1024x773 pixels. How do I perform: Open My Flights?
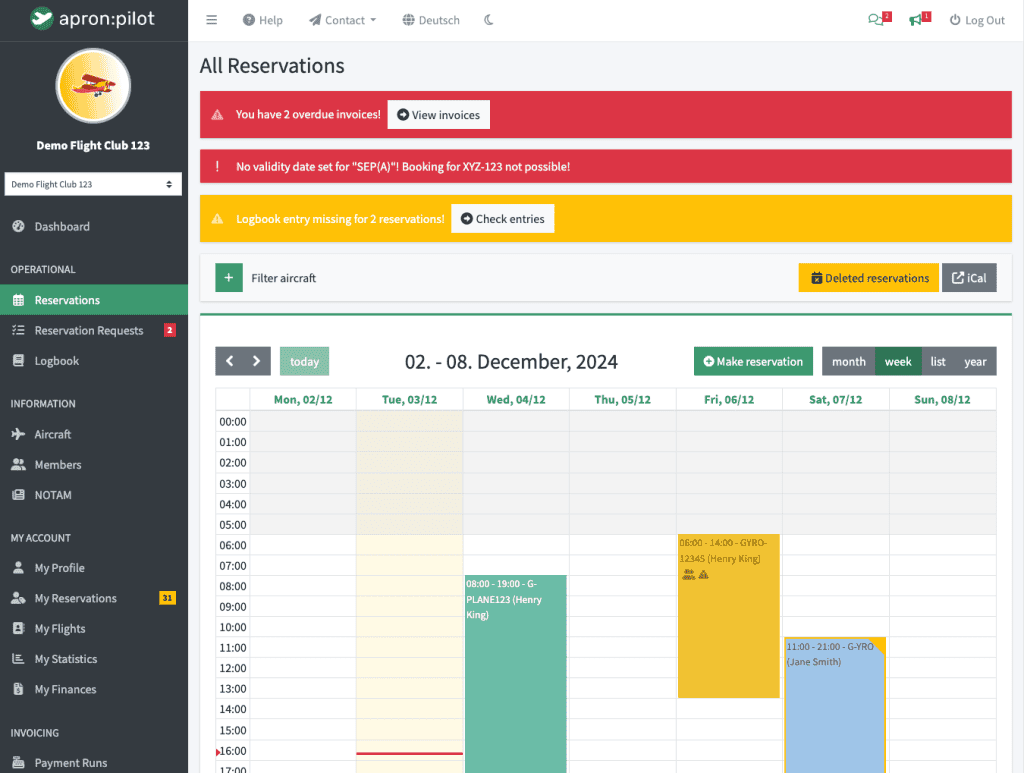point(94,629)
